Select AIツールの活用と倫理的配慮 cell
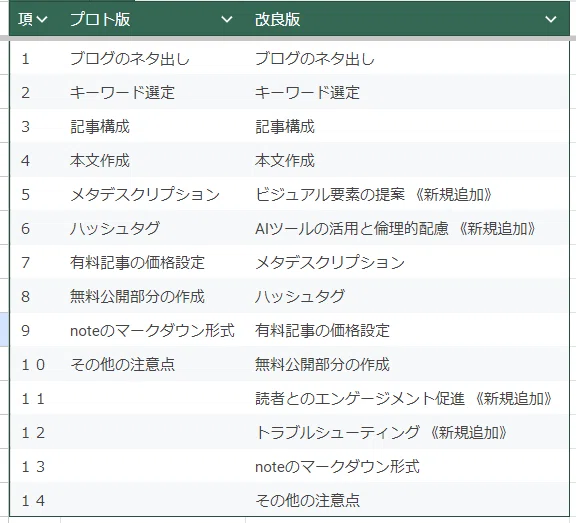The height and width of the screenshot is (523, 576). click(407, 228)
